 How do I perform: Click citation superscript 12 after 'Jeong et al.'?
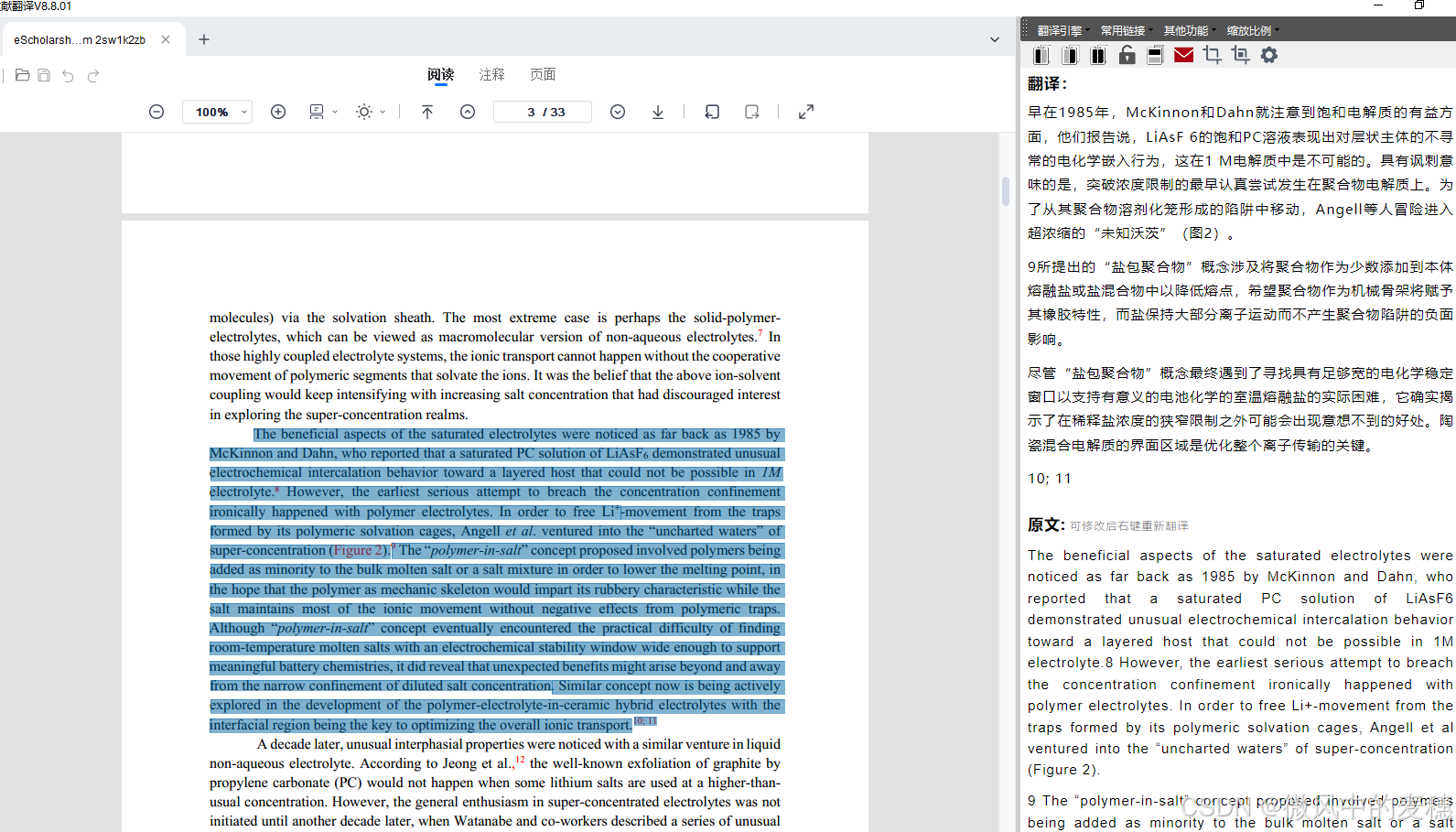520,760
